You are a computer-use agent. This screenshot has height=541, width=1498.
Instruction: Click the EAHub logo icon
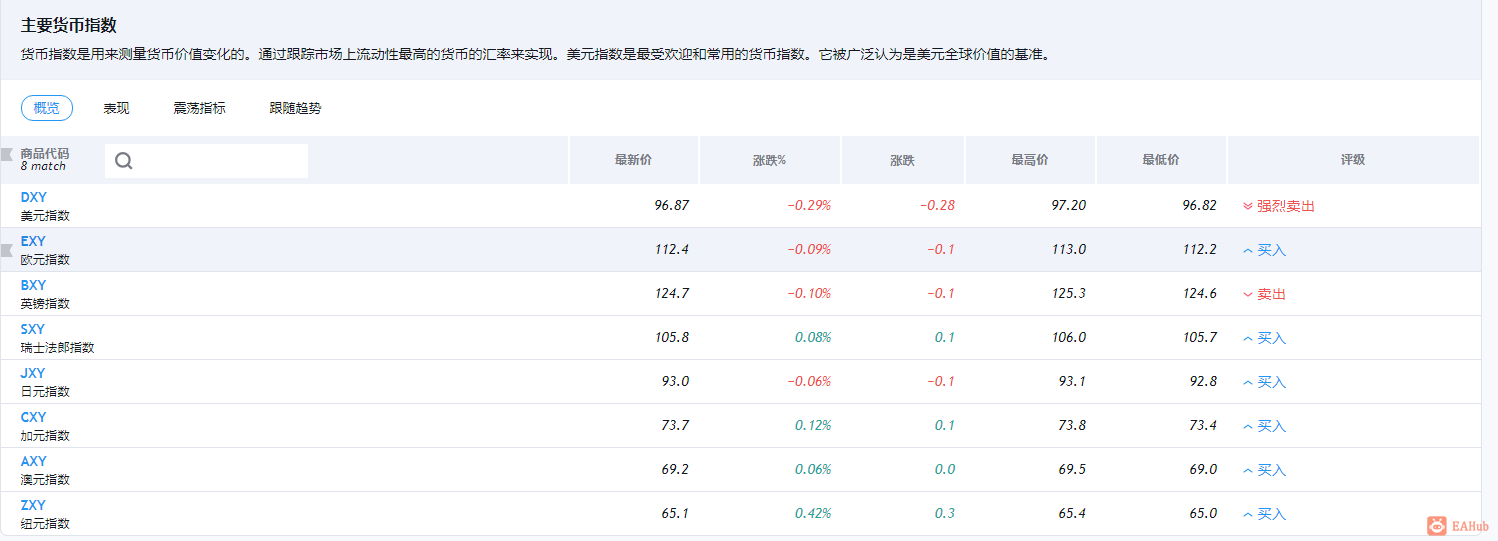(1436, 525)
